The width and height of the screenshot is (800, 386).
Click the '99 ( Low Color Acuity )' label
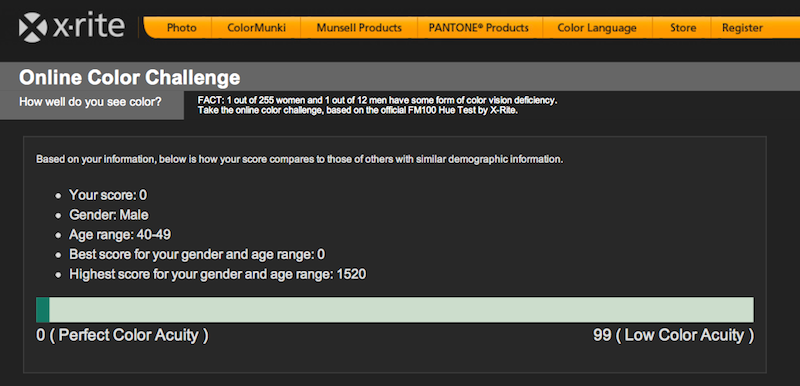(673, 336)
